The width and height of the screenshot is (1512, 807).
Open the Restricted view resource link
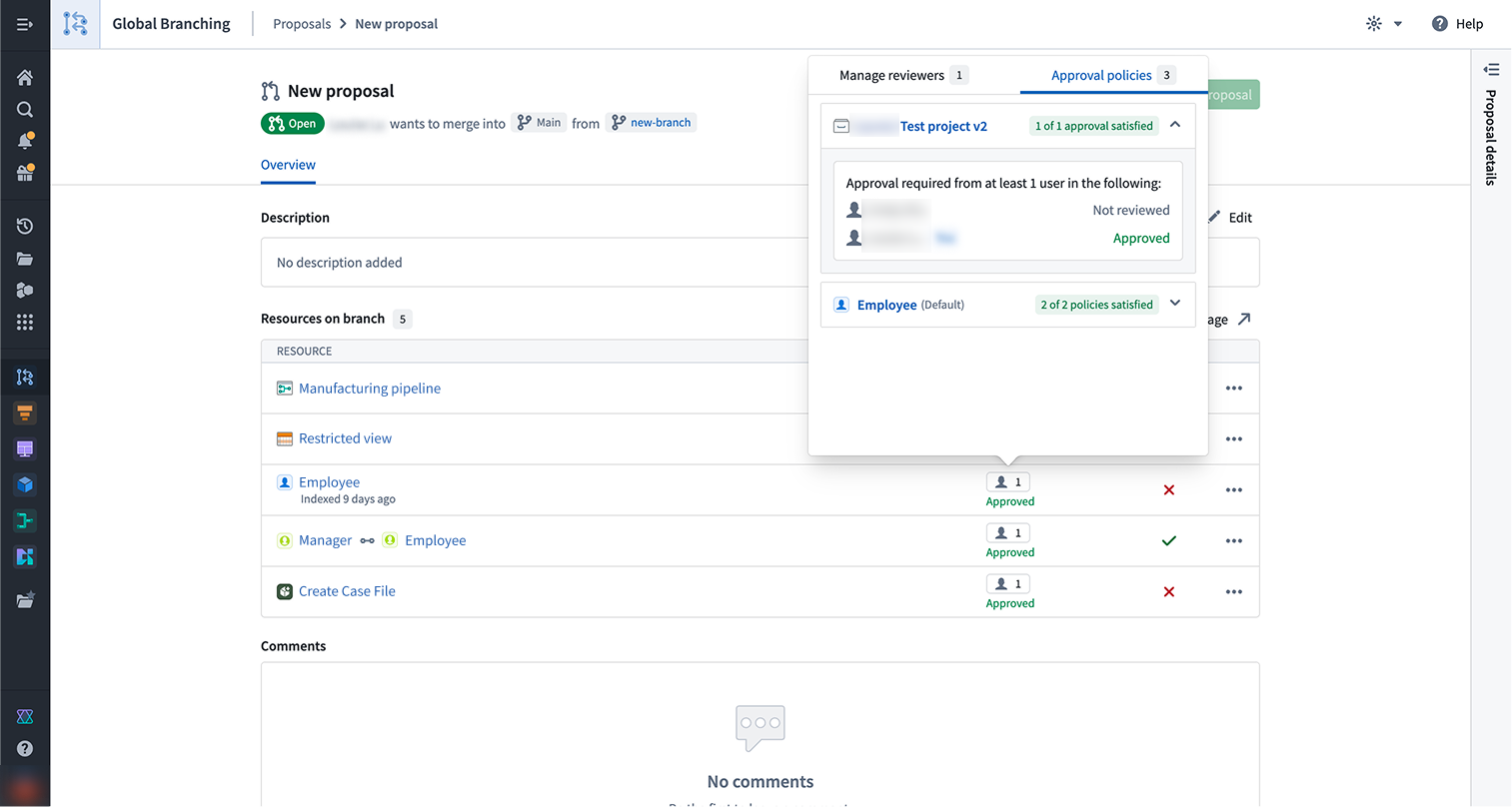click(x=345, y=438)
